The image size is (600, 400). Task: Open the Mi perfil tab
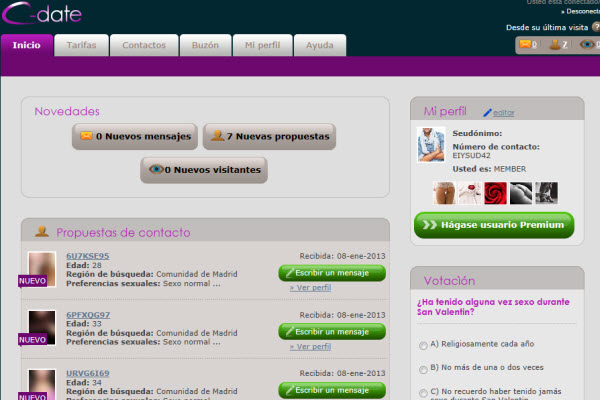(262, 46)
